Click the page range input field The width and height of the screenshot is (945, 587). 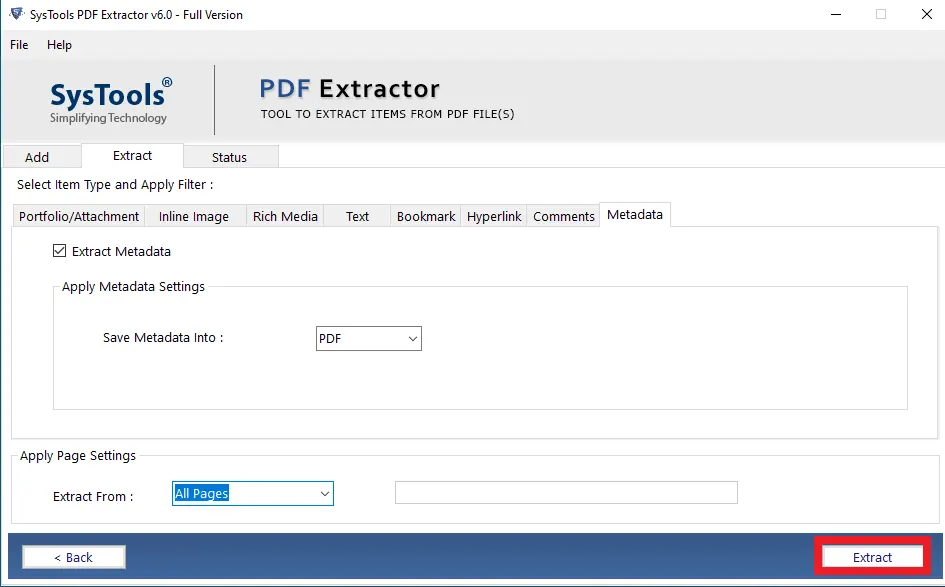[x=566, y=492]
